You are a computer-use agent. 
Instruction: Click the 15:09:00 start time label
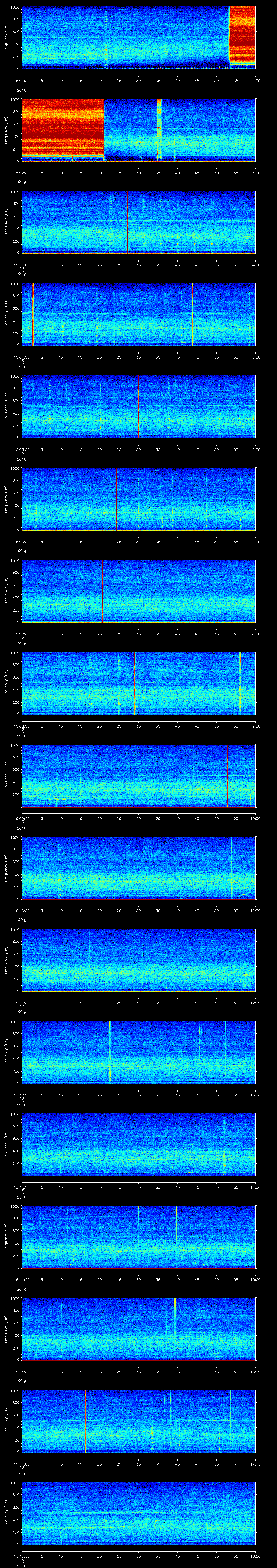[21, 818]
